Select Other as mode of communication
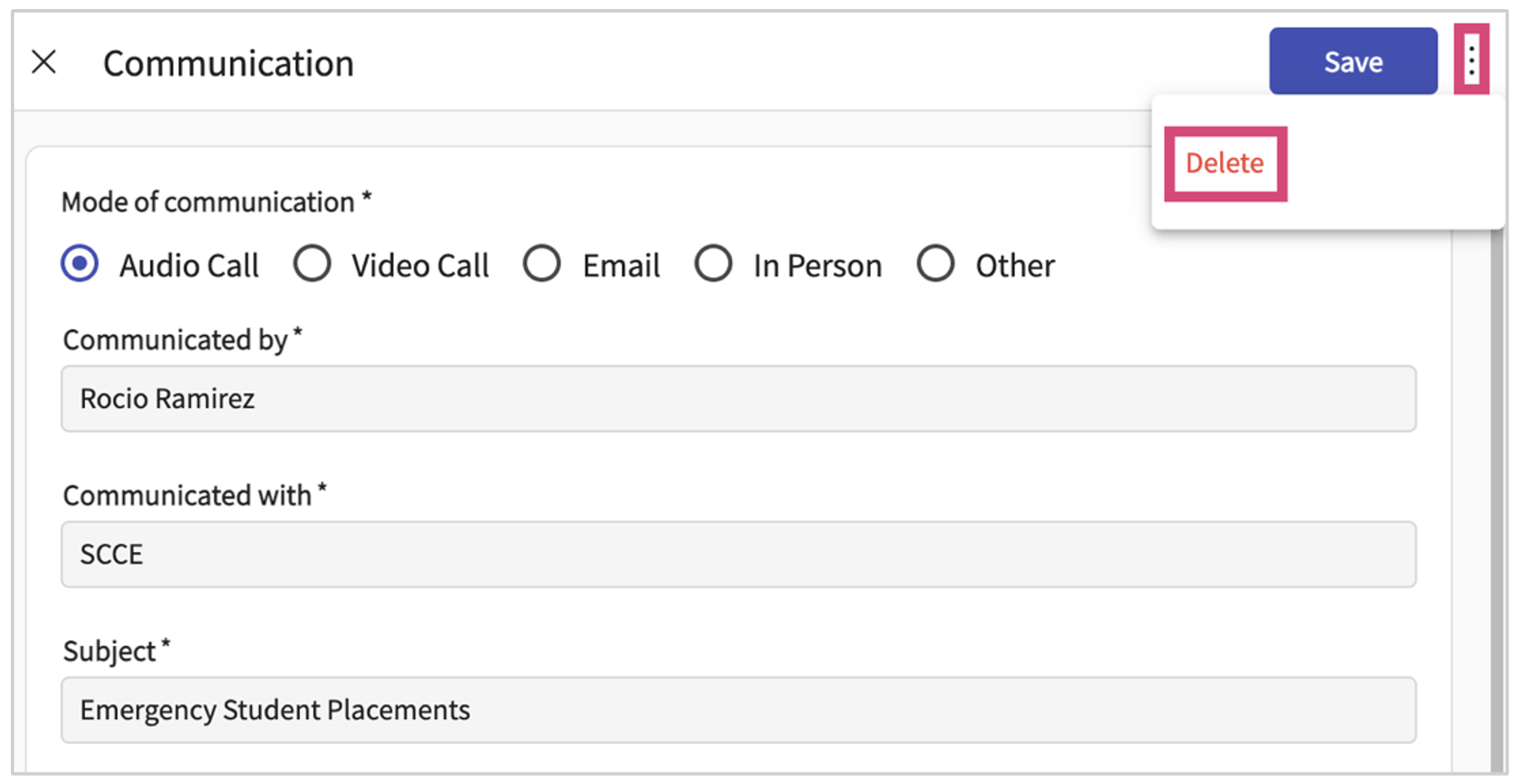The height and width of the screenshot is (784, 1519). [935, 265]
